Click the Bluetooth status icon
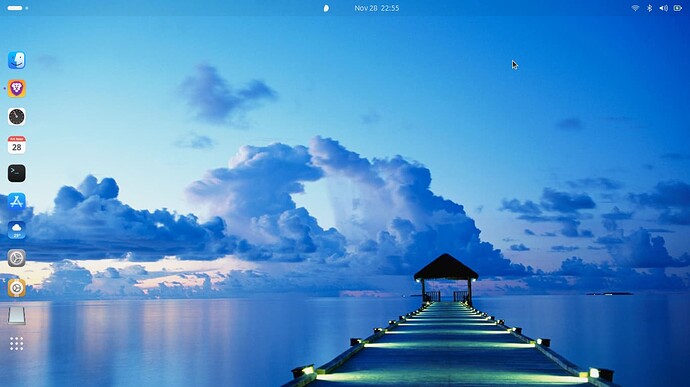 pos(649,8)
